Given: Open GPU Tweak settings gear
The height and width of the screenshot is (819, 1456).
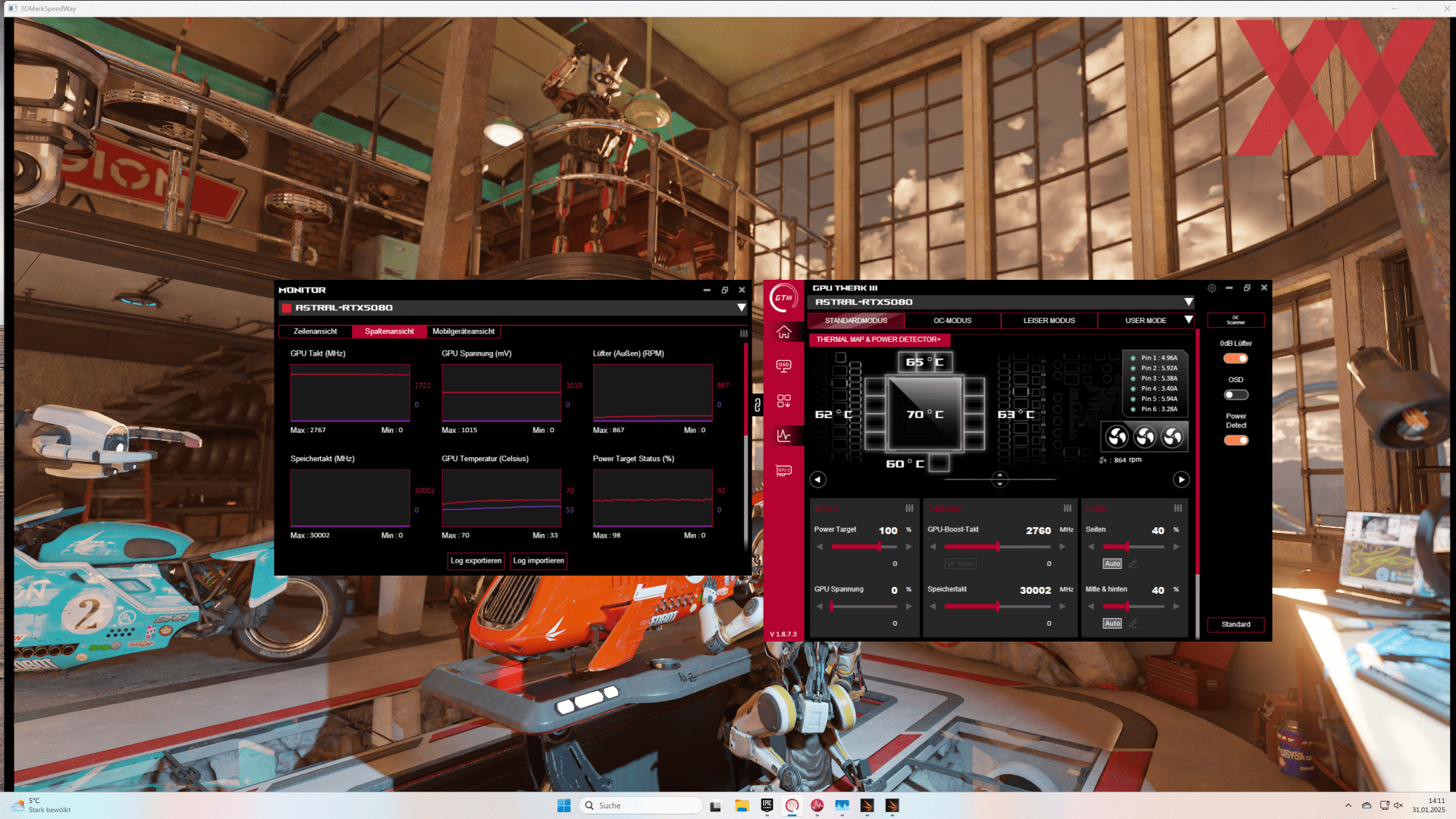Looking at the screenshot, I should pos(1212,288).
